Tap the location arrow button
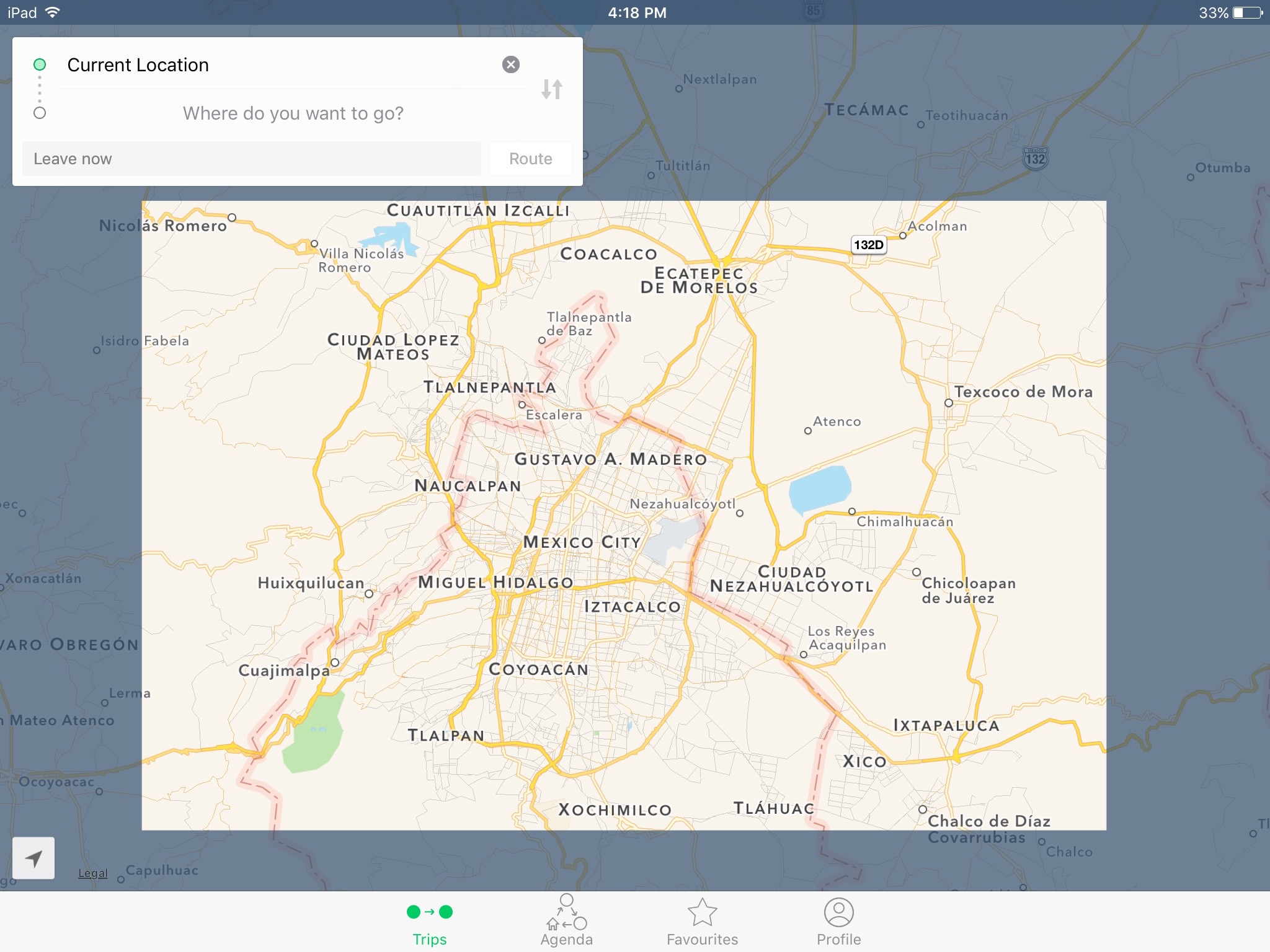Screen dimensions: 1270x952 33,858
